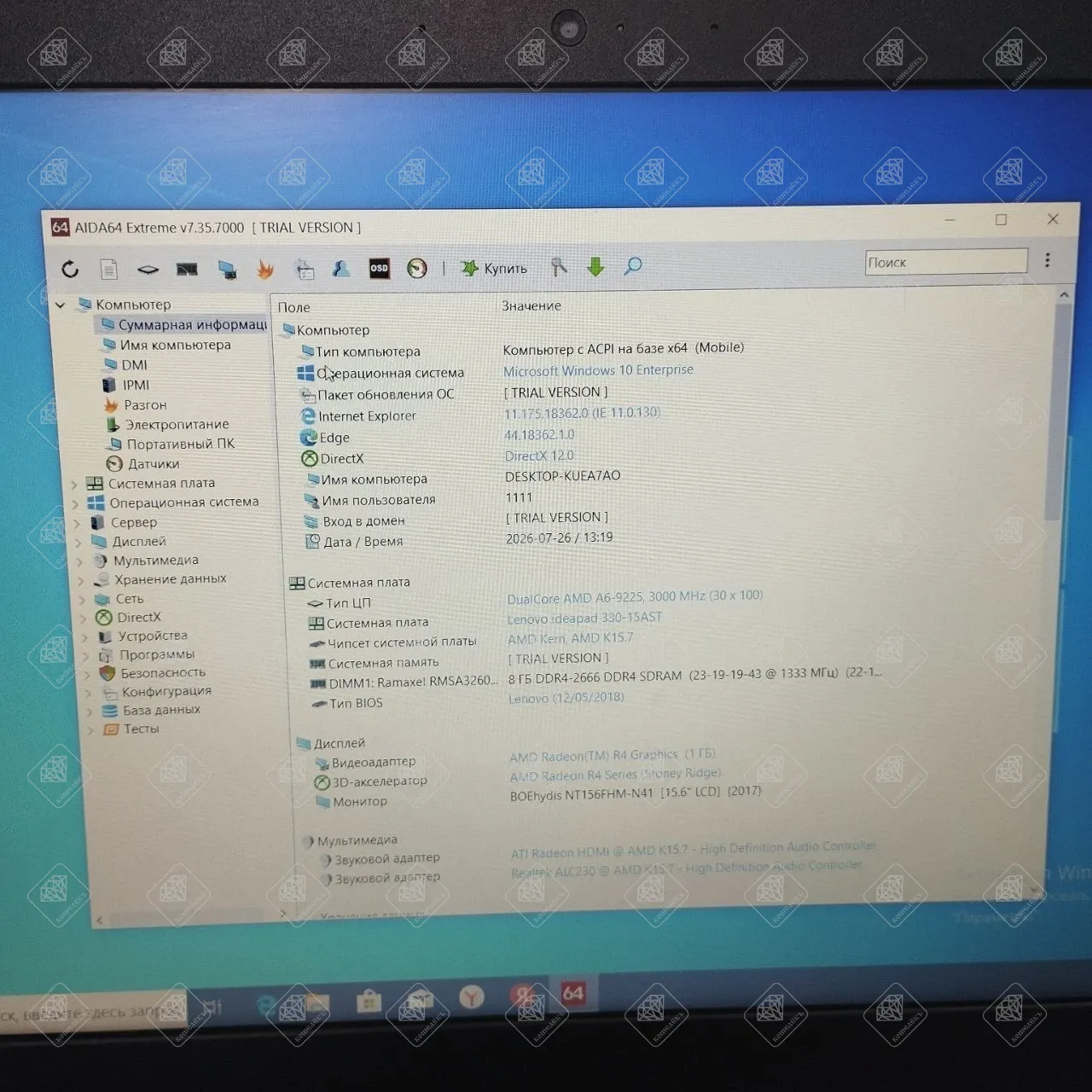
Task: Select the Программы tree item
Action: point(146,655)
